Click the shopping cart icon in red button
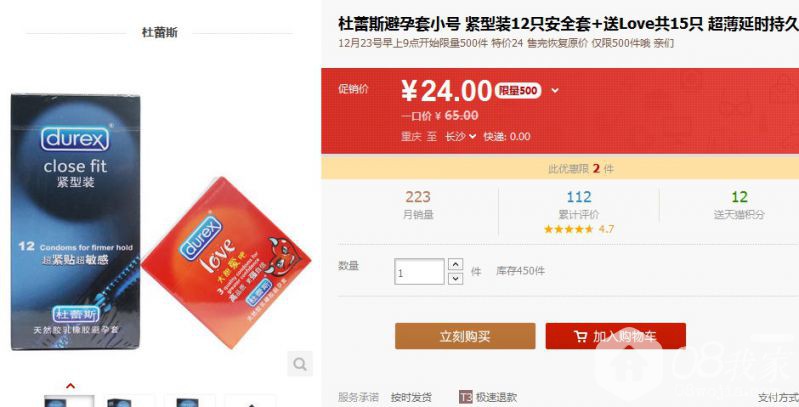The width and height of the screenshot is (799, 407). click(x=580, y=337)
